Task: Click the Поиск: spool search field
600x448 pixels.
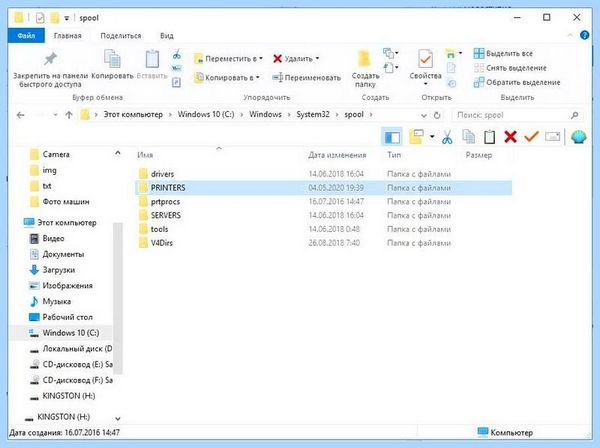Action: tap(518, 115)
